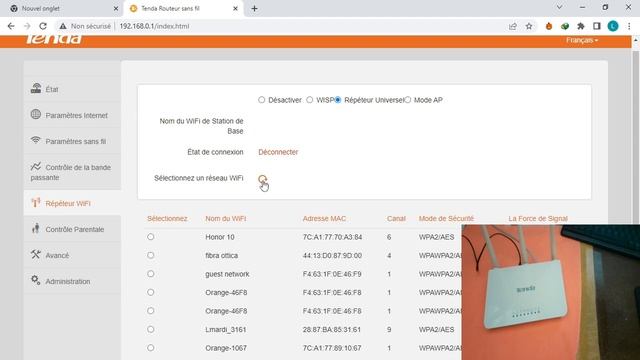
Task: Click the Tenda logo
Action: click(x=53, y=39)
